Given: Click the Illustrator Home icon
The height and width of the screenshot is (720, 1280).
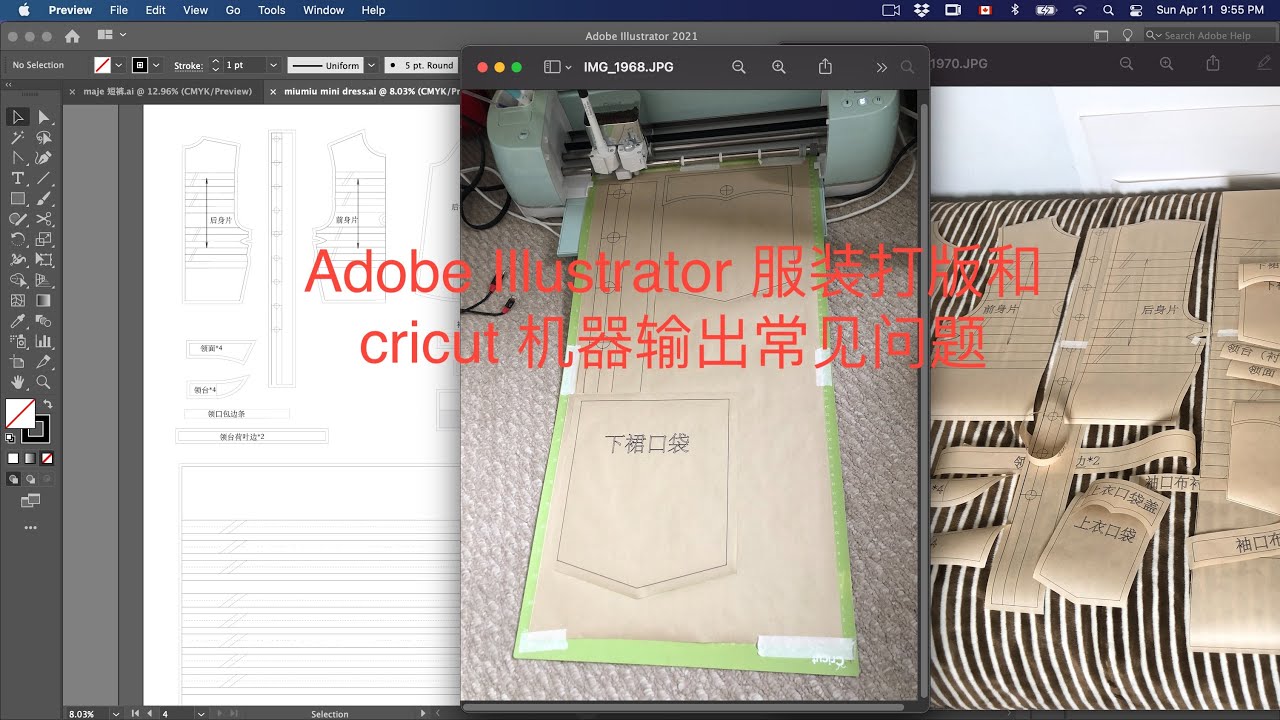Looking at the screenshot, I should coord(72,36).
